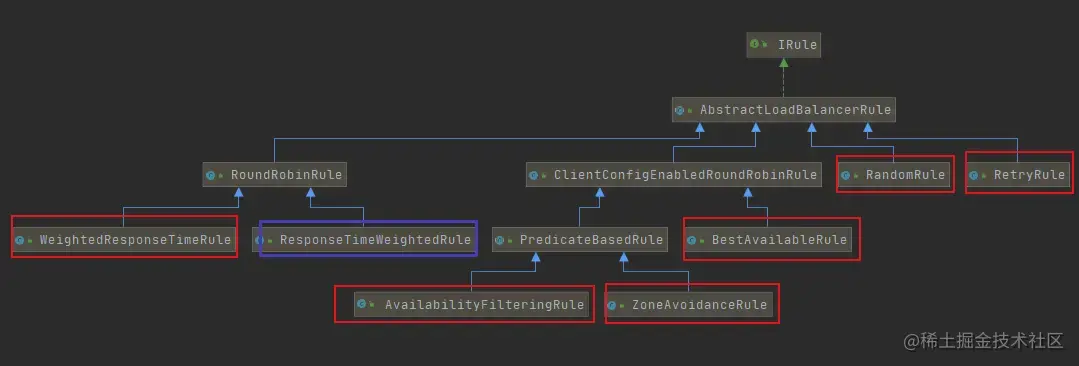The height and width of the screenshot is (366, 1079).
Task: Select the PredicateBasedRule node
Action: click(580, 239)
